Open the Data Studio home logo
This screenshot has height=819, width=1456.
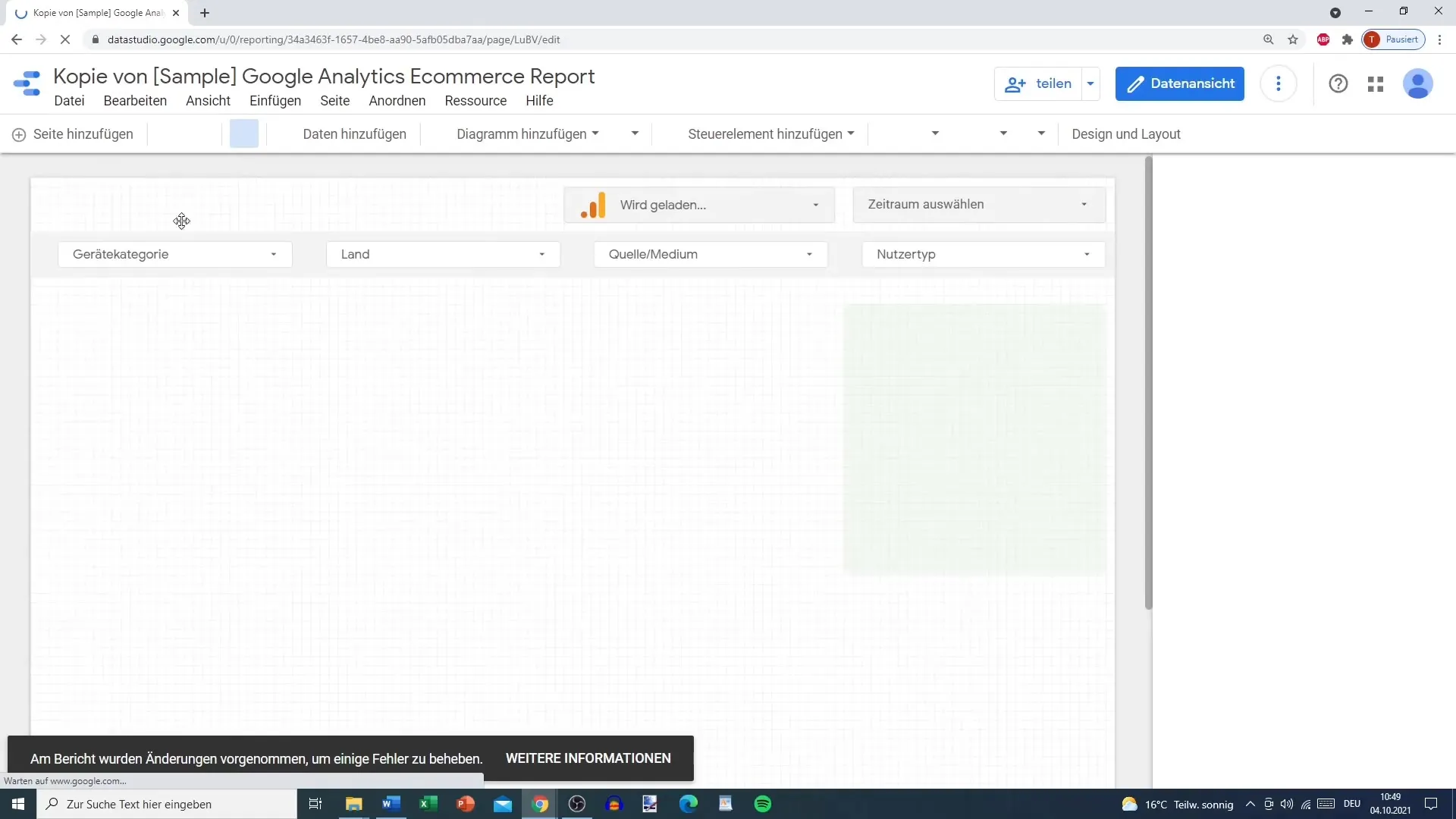[x=27, y=83]
